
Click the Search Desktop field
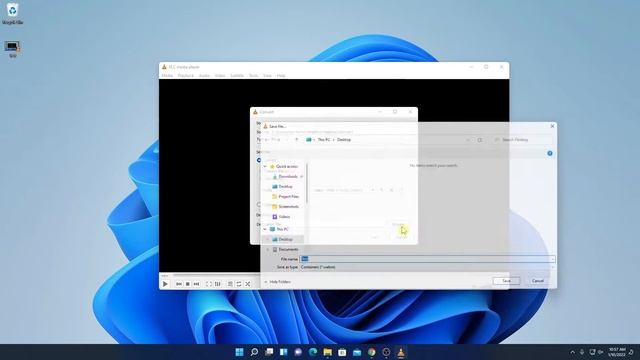point(522,140)
